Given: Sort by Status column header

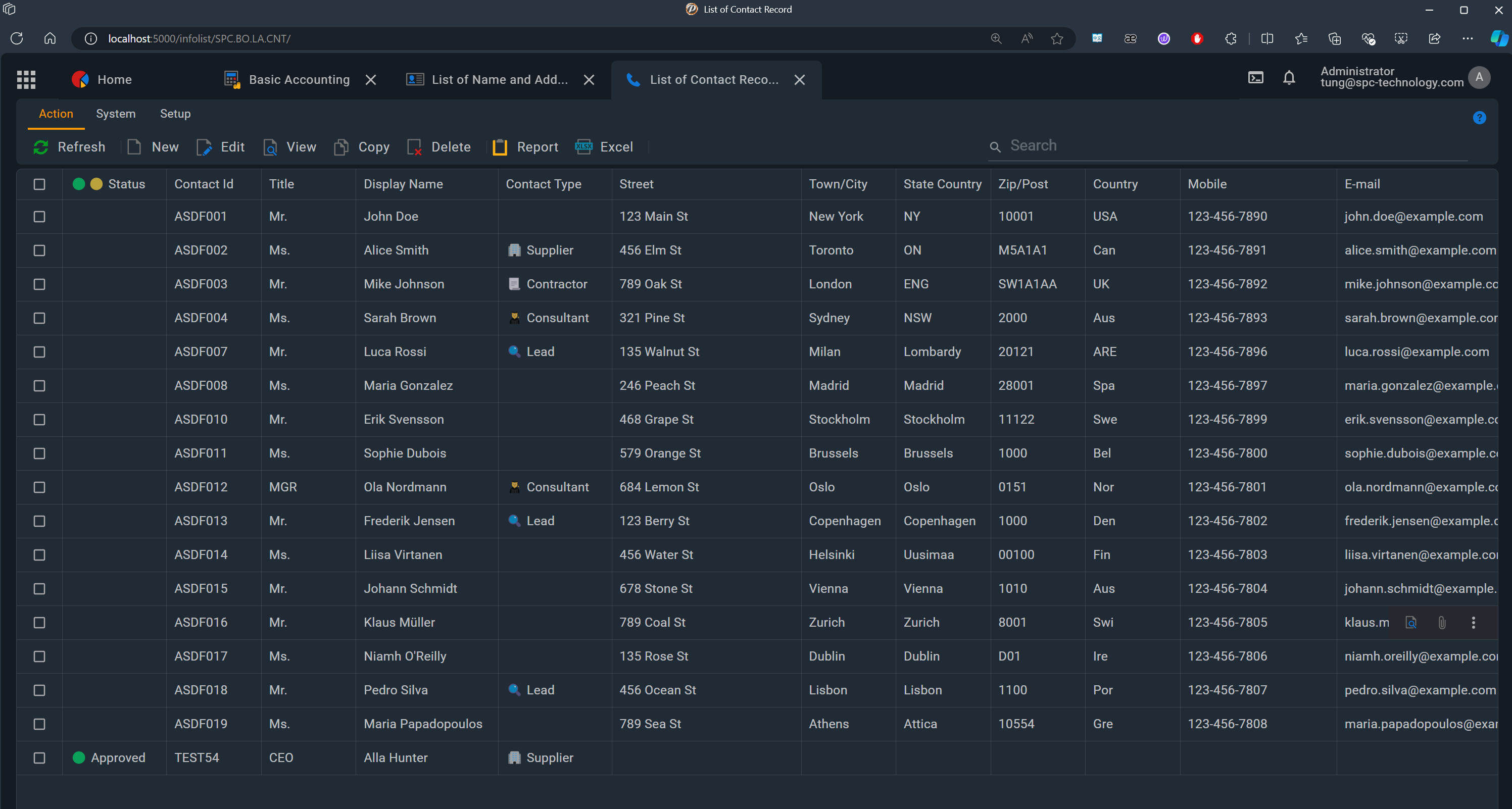Looking at the screenshot, I should (127, 184).
